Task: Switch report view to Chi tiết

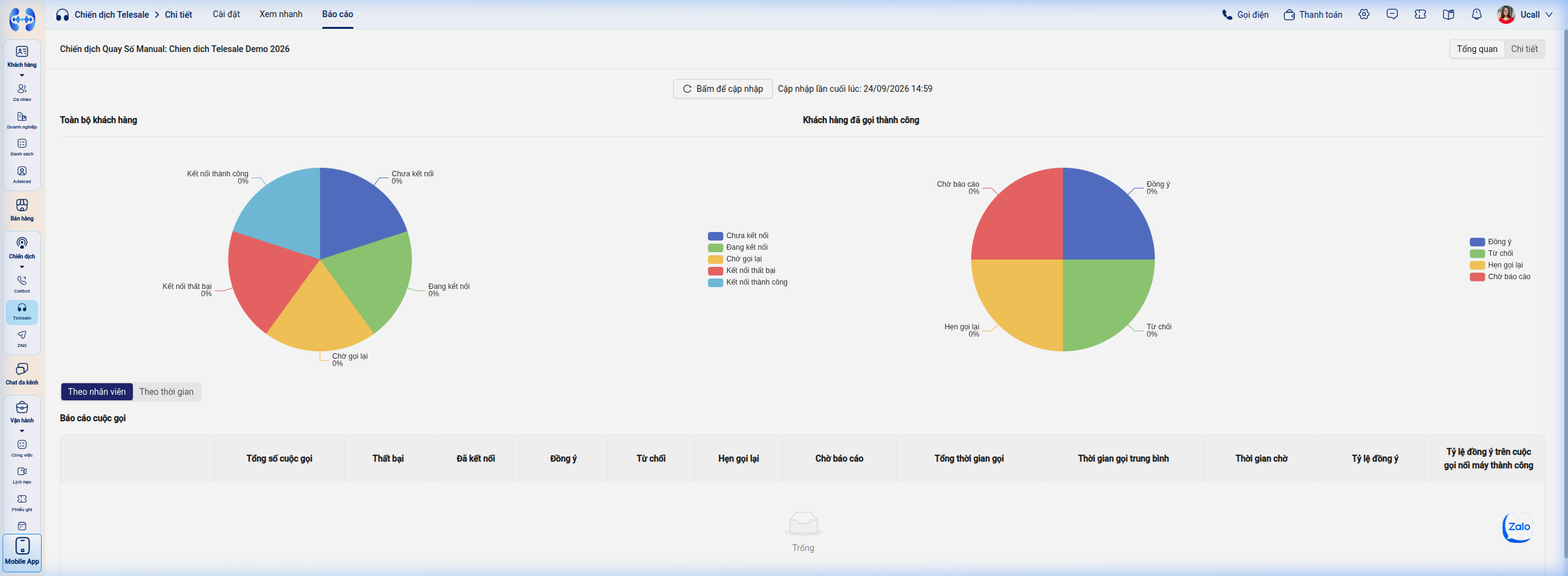Action: 1524,49
